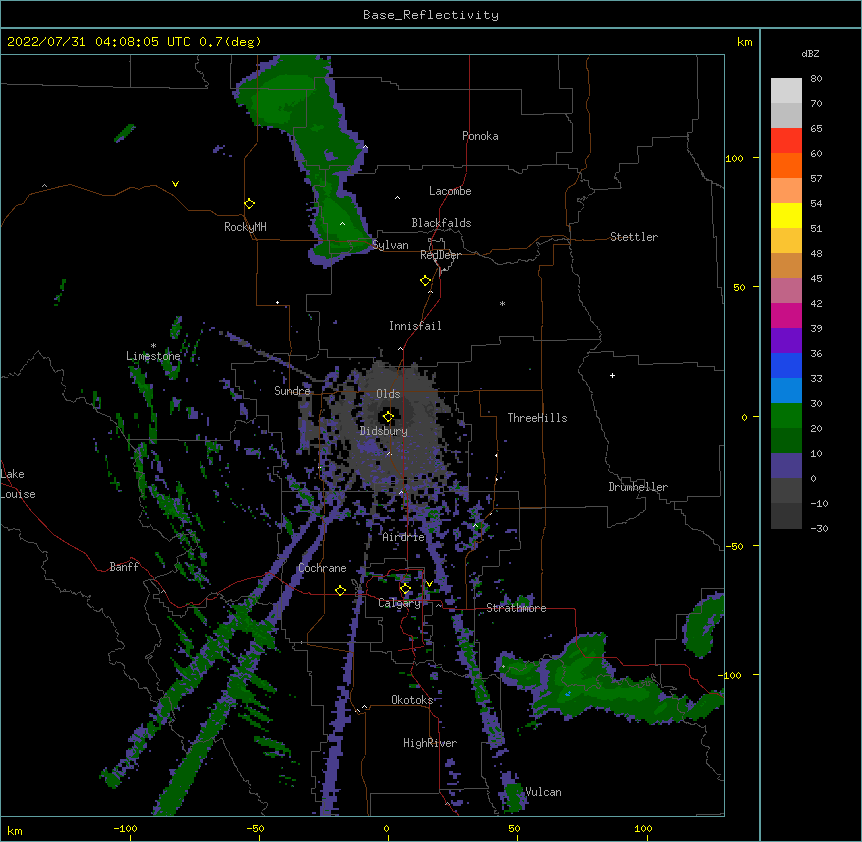Click the blue echo core in southeast storm

pyautogui.click(x=568, y=694)
